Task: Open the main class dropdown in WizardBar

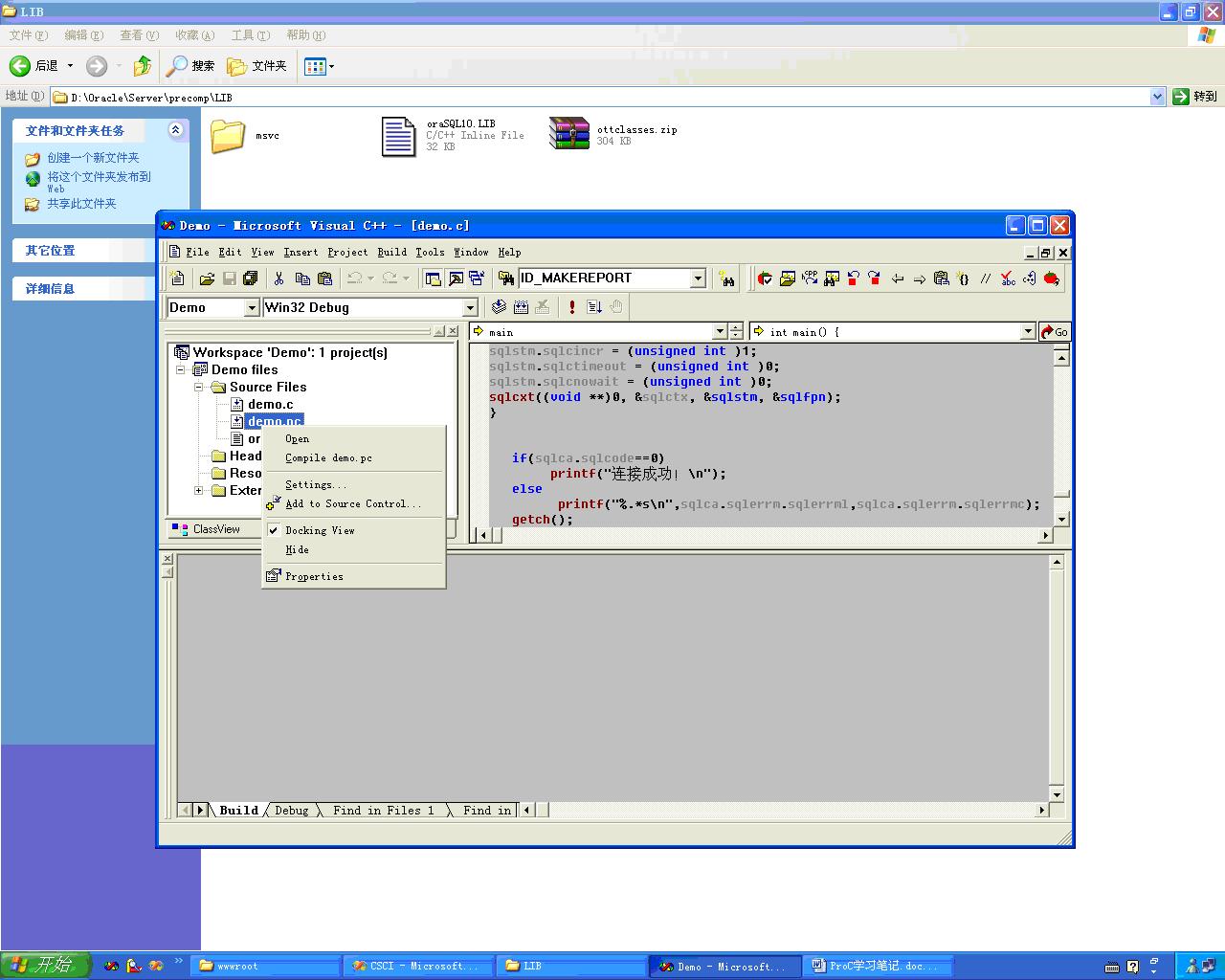Action: (721, 331)
